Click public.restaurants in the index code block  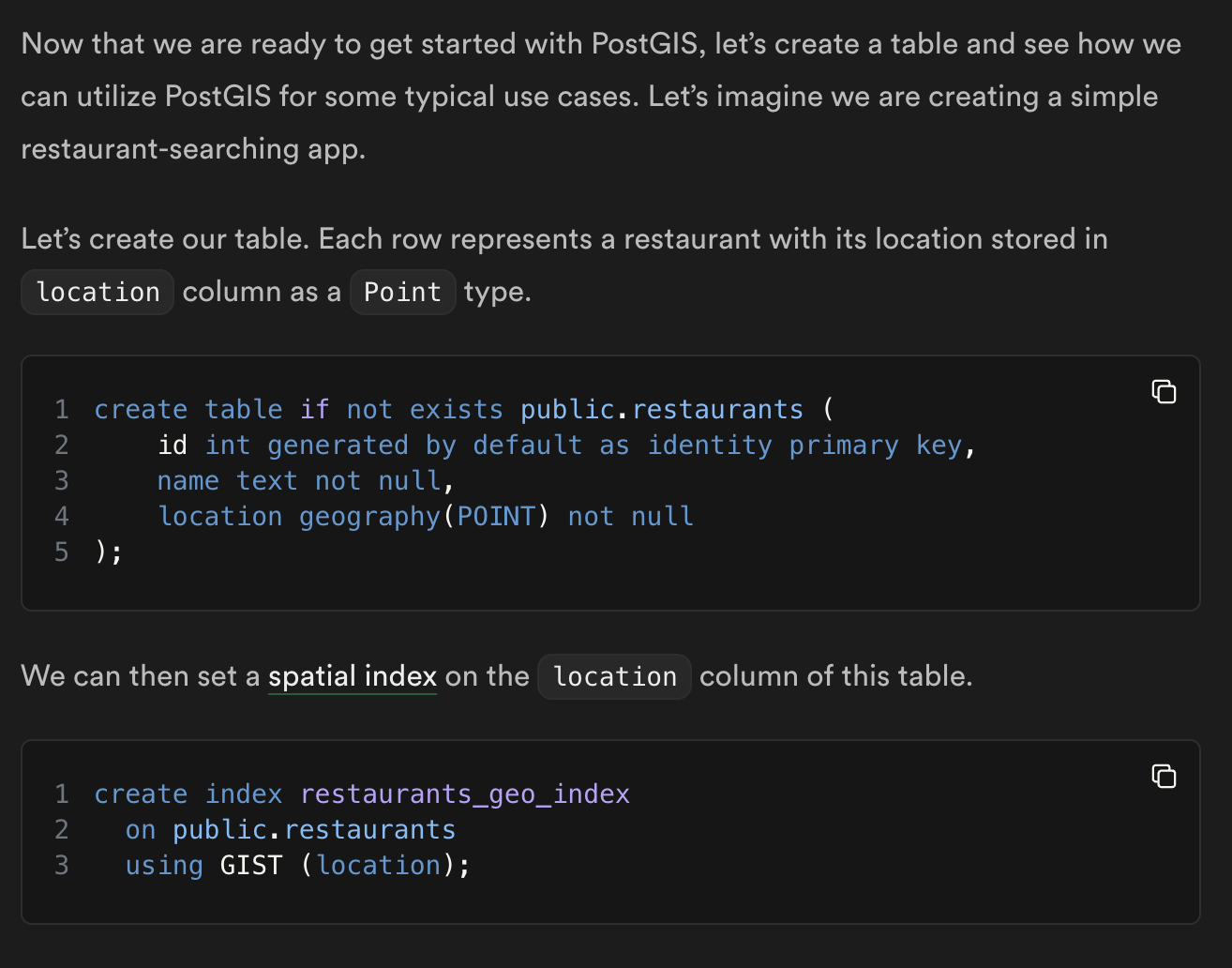click(x=313, y=829)
